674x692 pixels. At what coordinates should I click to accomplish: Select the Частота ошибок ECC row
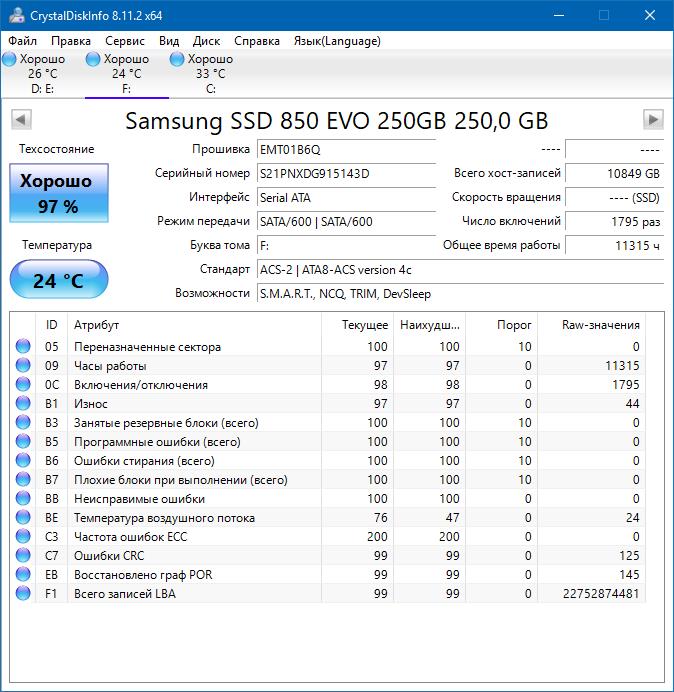(328, 536)
